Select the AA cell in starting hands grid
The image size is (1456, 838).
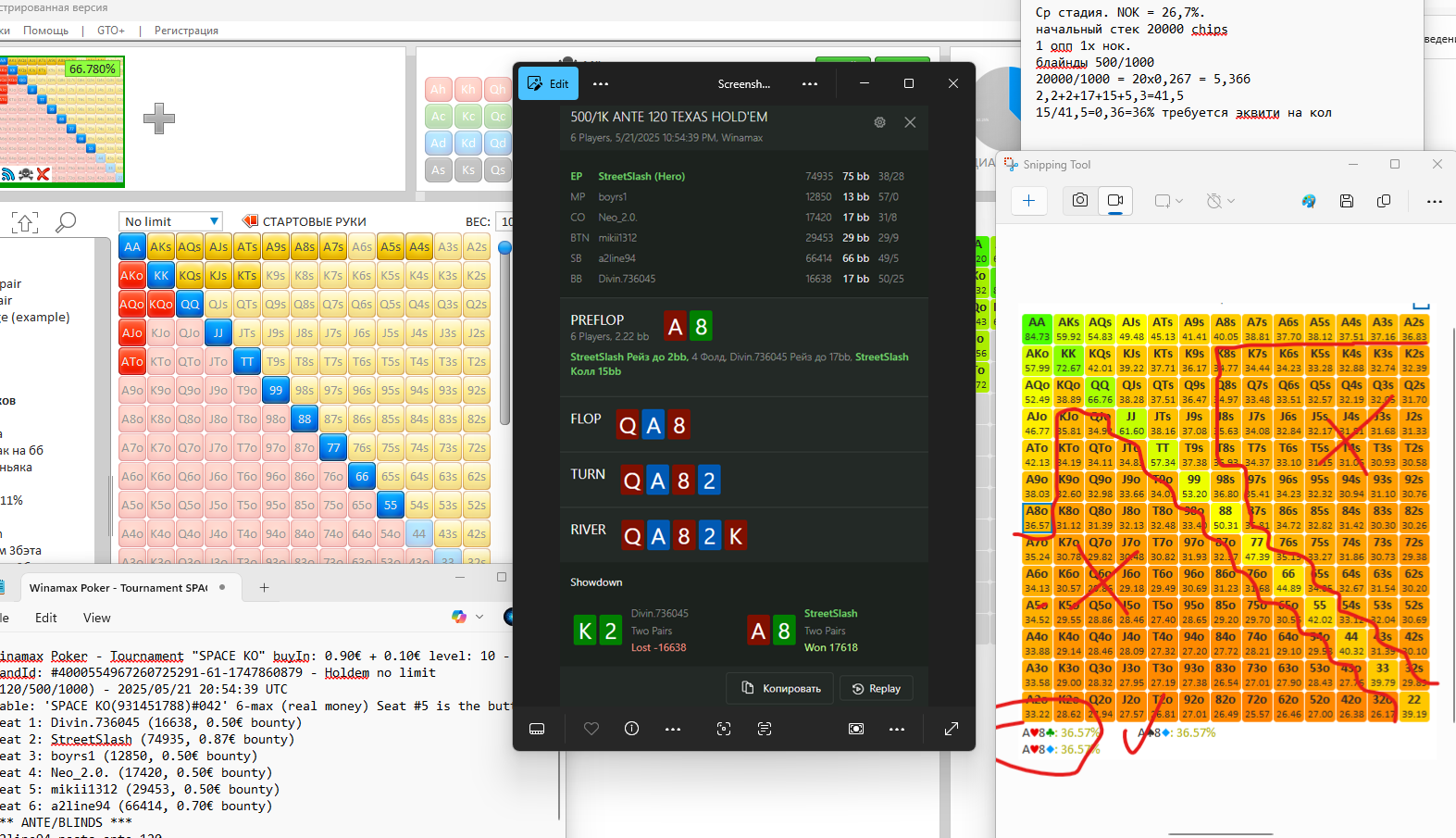coord(132,247)
